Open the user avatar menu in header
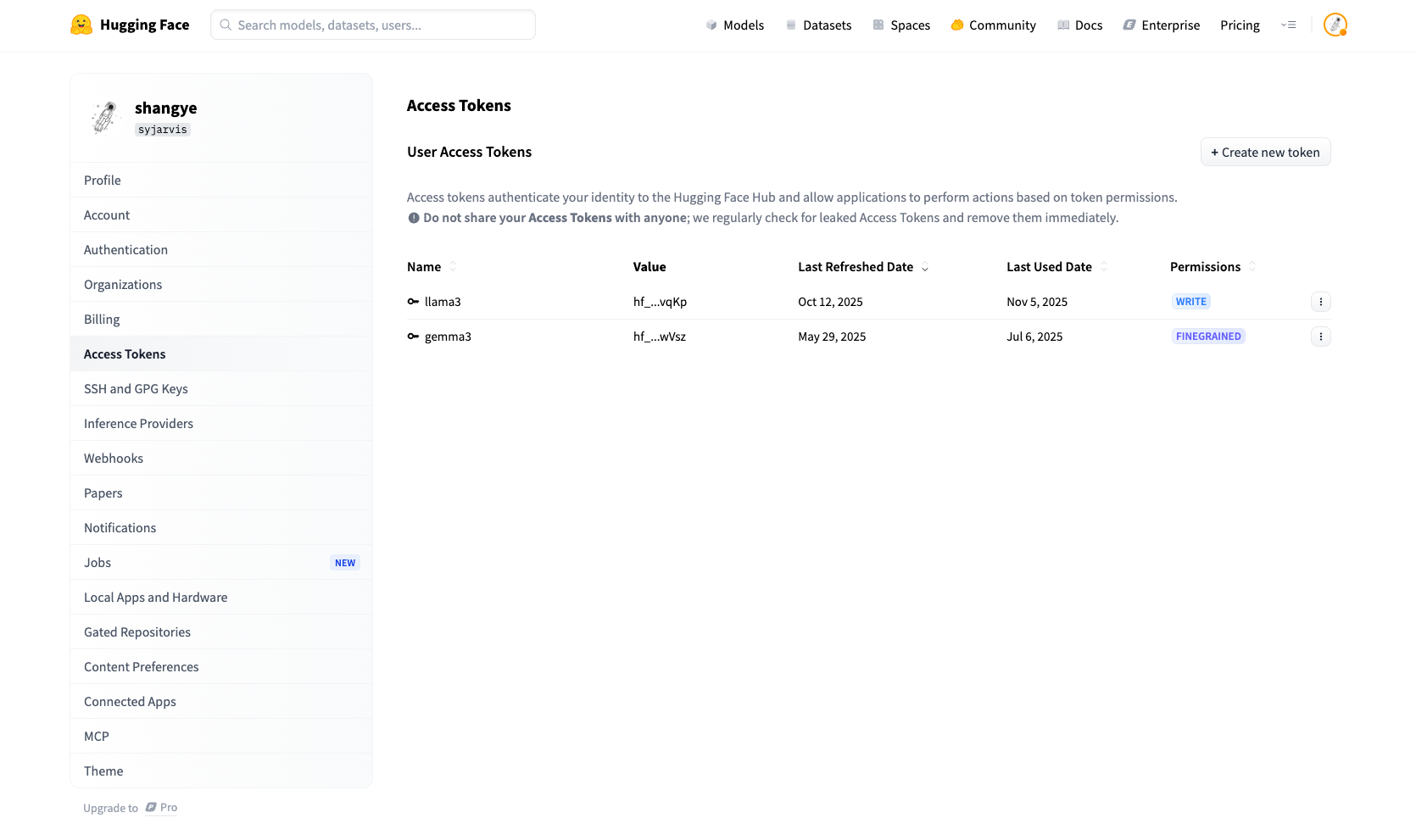 coord(1335,25)
